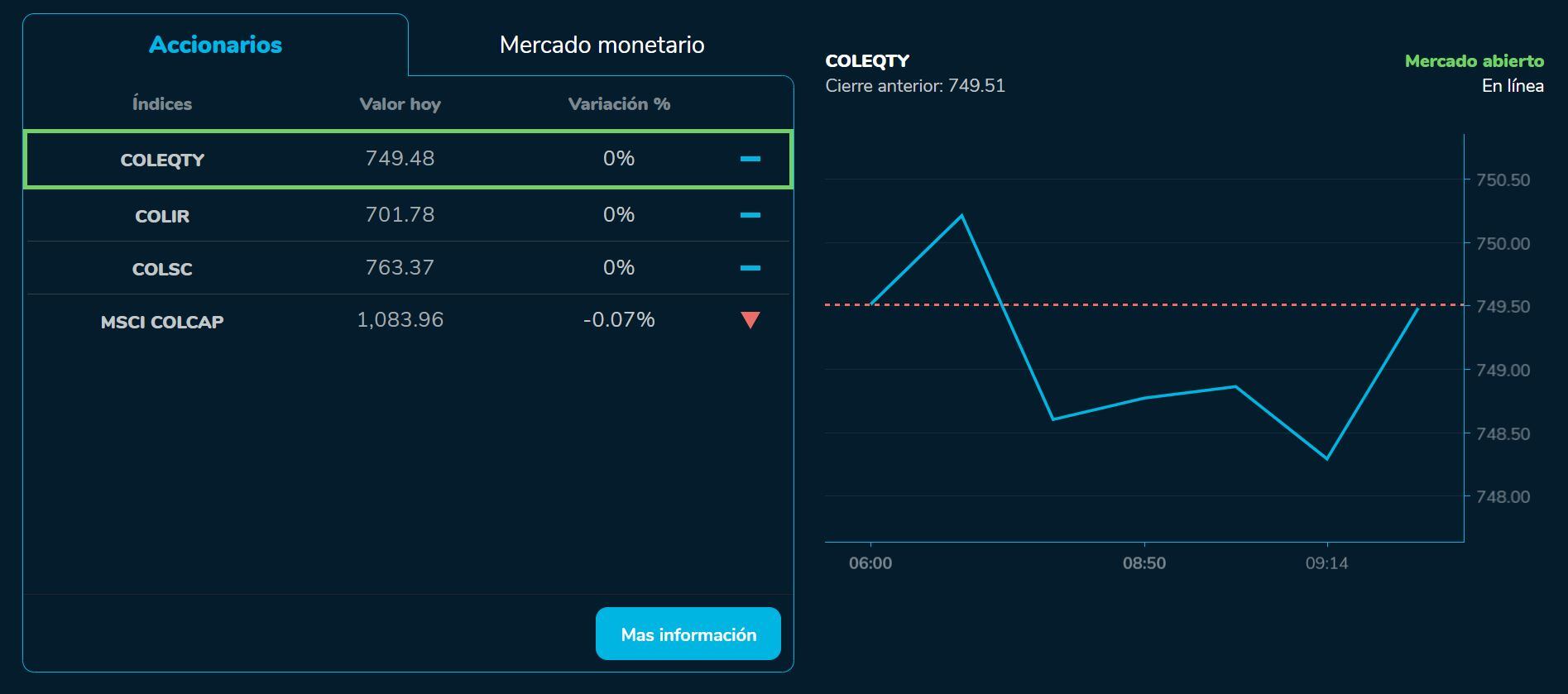This screenshot has width=1568, height=694.
Task: Click the COLEQTY chart line at its peak
Action: [961, 214]
